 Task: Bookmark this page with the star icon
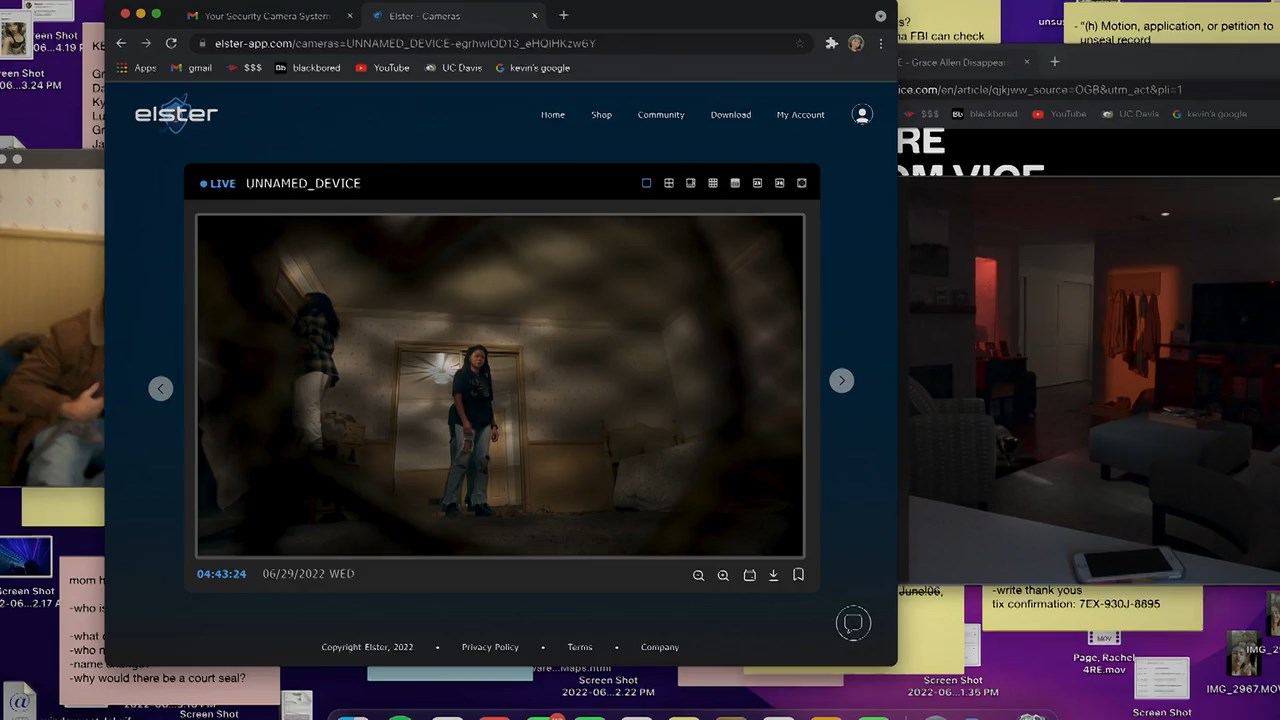coord(799,44)
